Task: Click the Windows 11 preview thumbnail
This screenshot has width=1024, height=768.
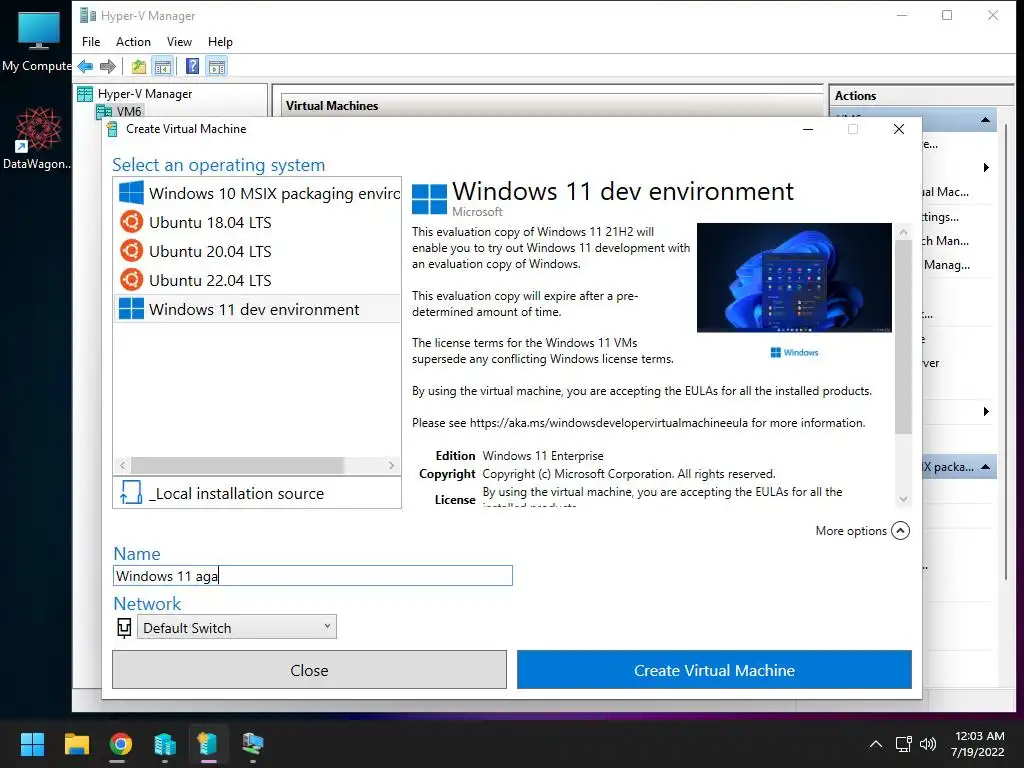Action: coord(794,278)
